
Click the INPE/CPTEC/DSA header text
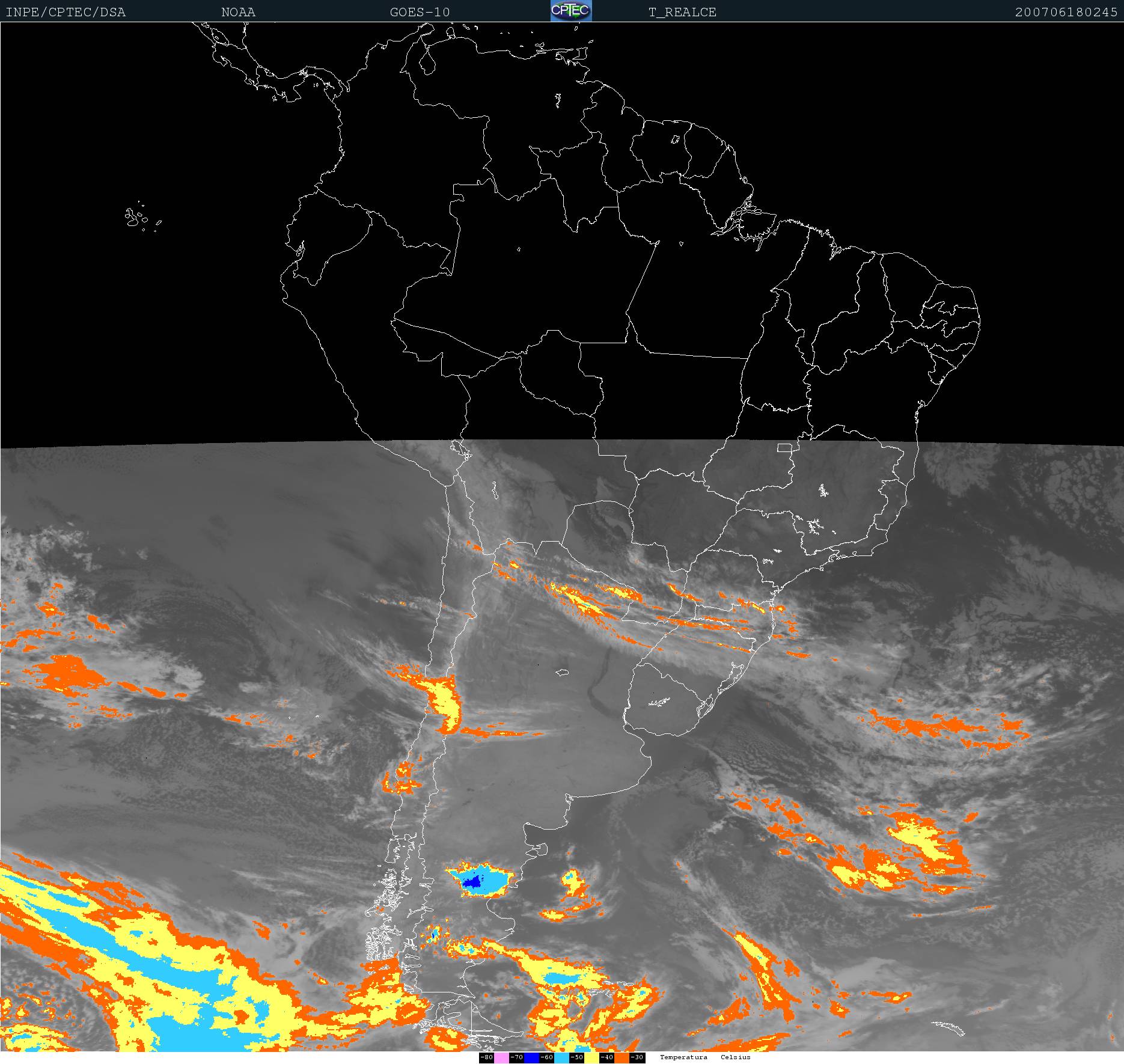tap(66, 12)
